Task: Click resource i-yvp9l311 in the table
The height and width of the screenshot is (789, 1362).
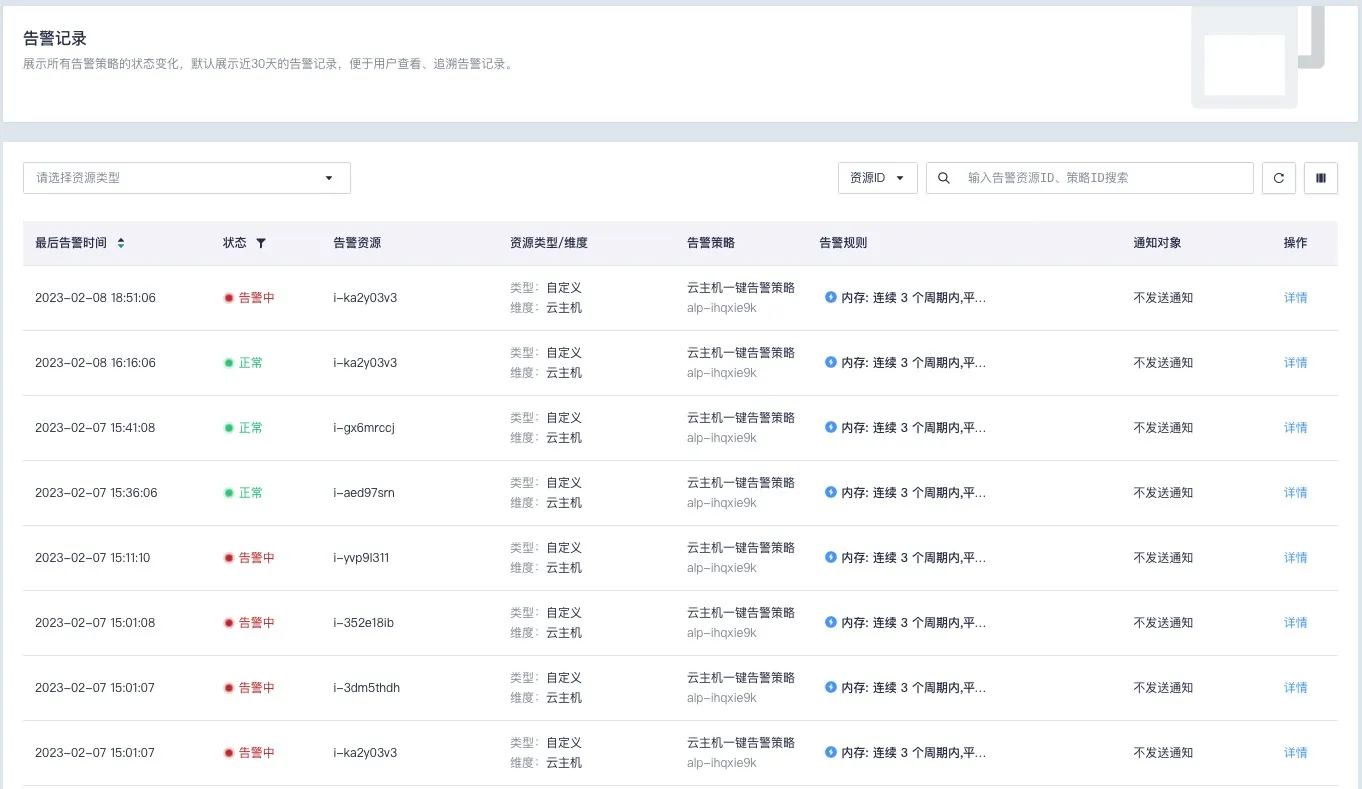Action: coord(361,558)
